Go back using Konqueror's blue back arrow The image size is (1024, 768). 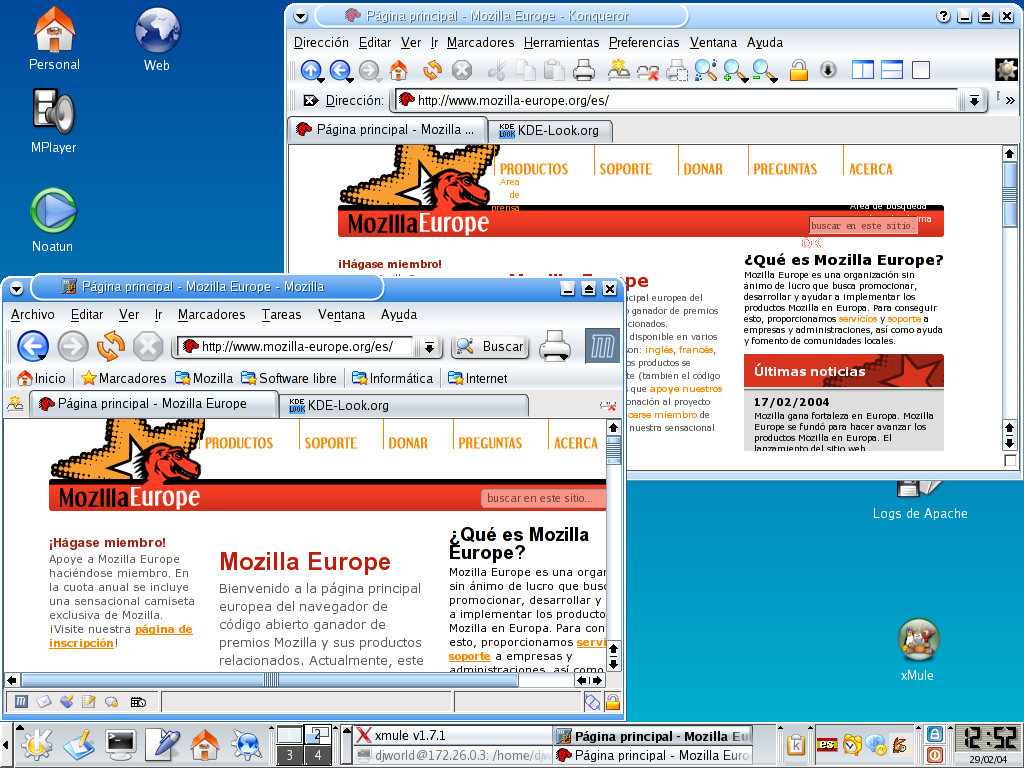340,70
